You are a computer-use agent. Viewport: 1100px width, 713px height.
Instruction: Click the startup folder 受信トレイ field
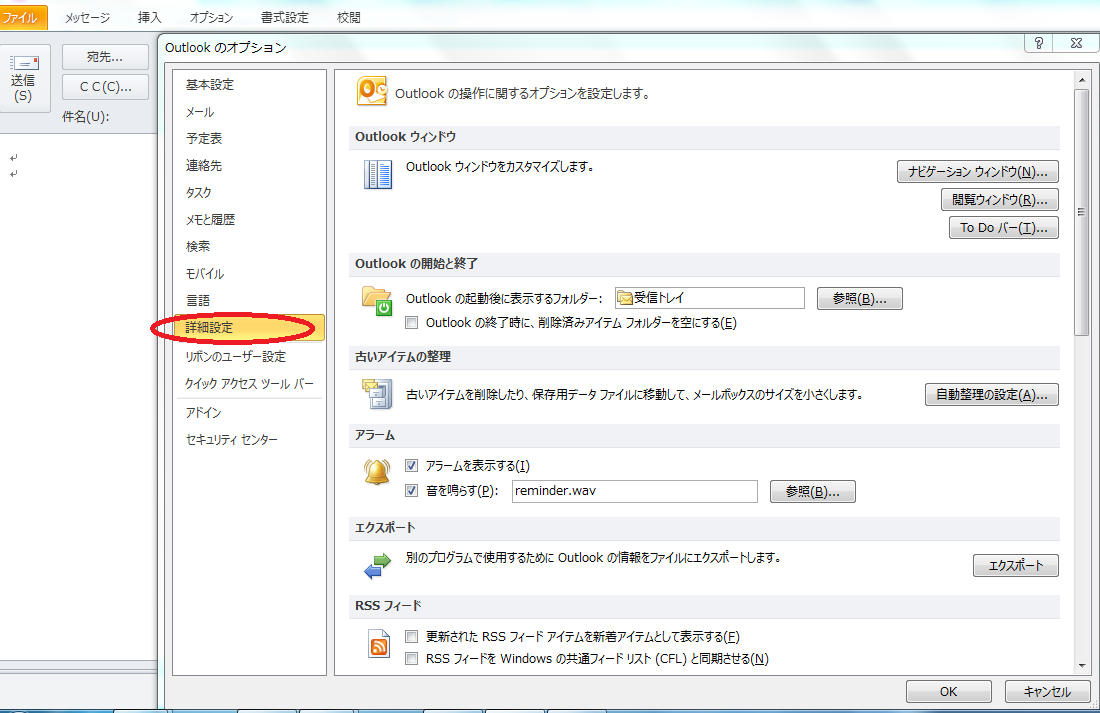point(709,298)
